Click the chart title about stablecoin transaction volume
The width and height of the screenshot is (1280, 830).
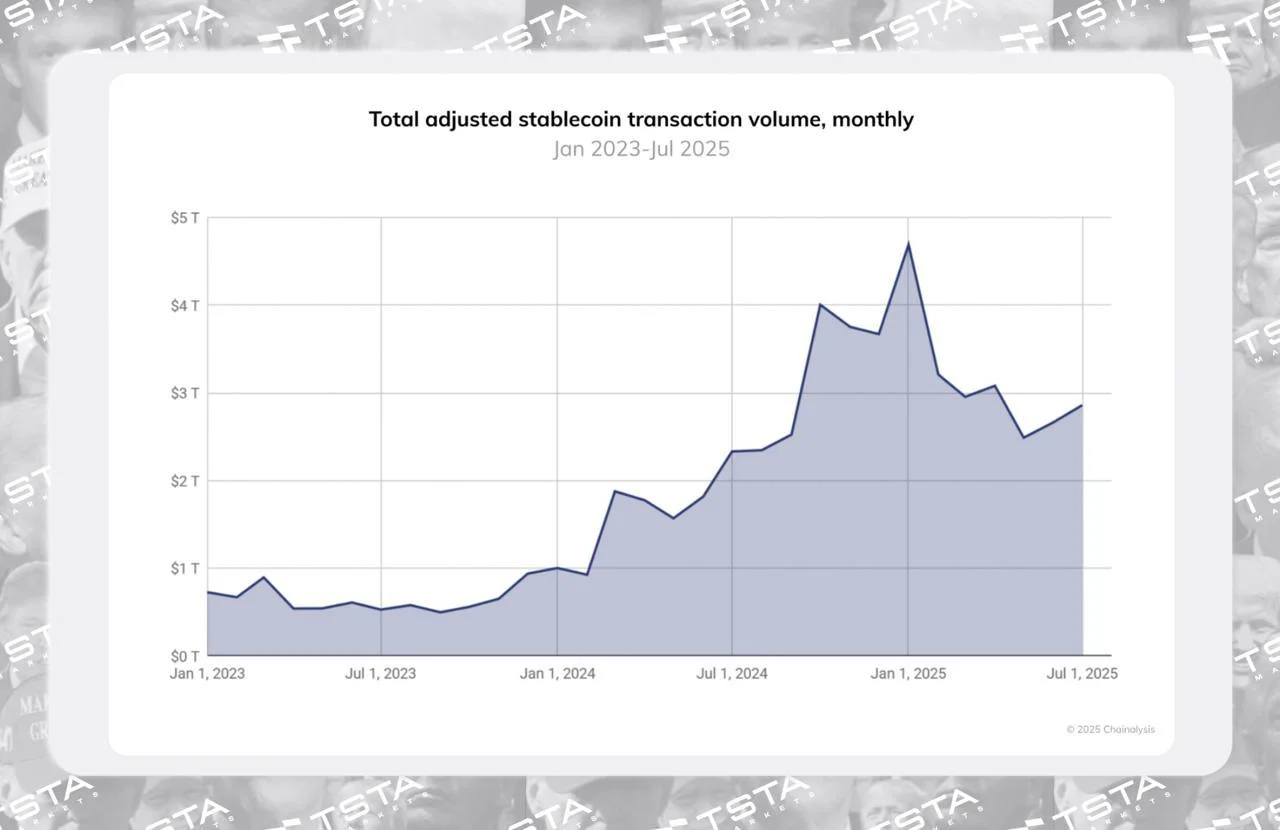coord(641,119)
